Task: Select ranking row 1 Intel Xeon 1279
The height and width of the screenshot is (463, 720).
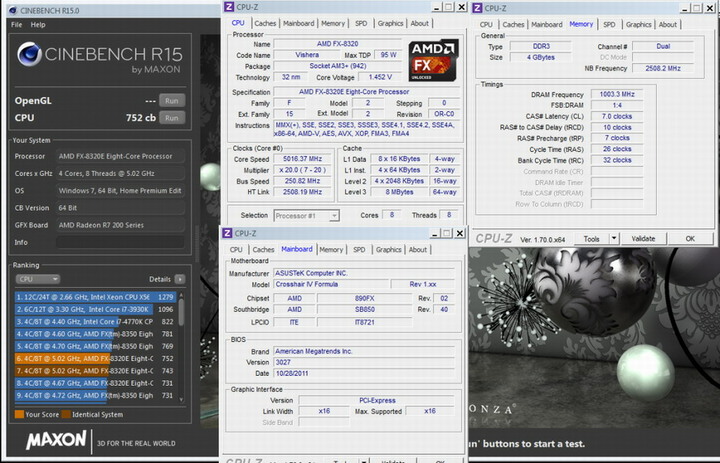Action: coord(95,297)
